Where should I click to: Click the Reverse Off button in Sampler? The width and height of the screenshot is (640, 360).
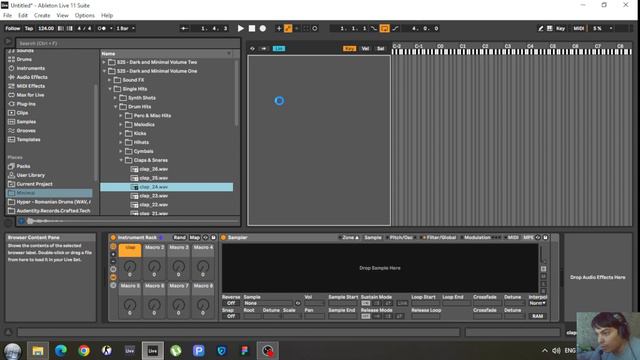(x=231, y=303)
